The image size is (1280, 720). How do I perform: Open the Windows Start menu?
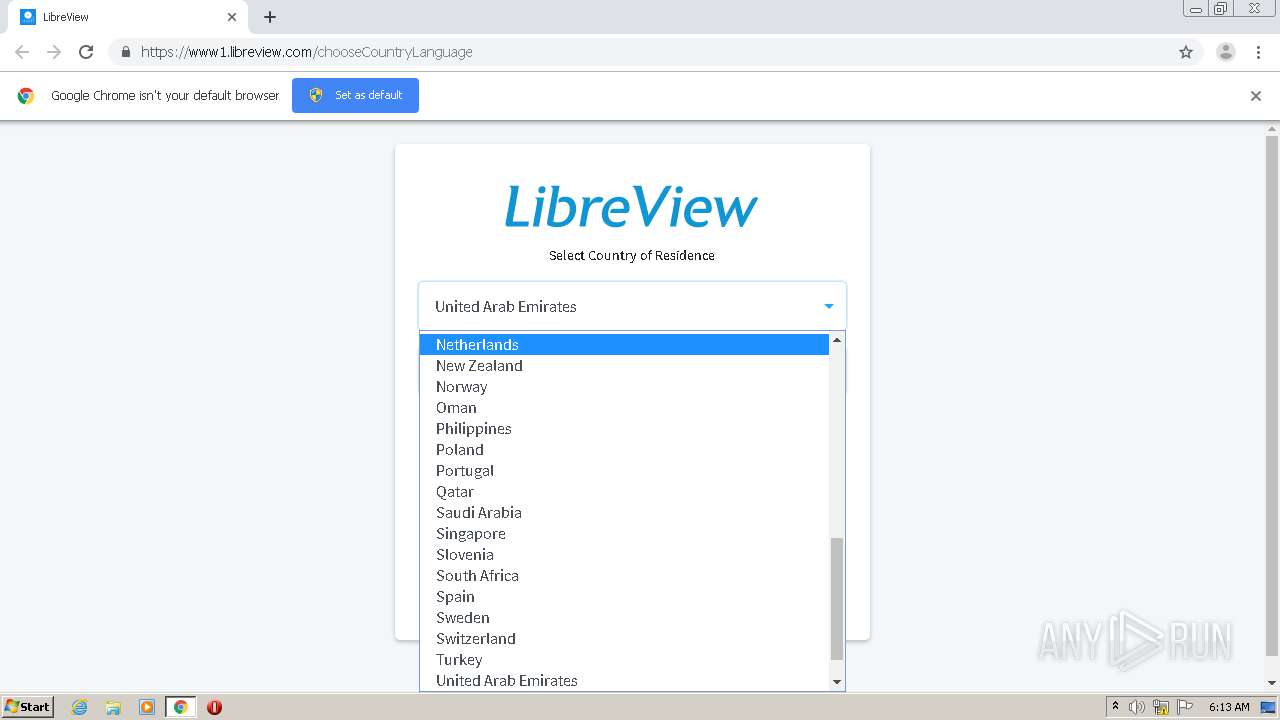point(28,706)
